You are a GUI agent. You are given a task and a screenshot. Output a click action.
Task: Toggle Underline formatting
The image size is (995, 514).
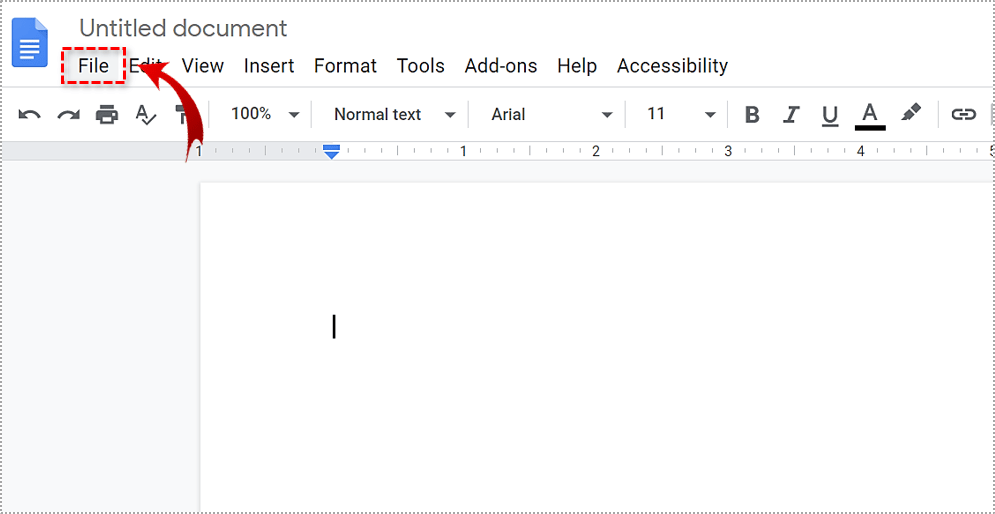click(x=830, y=115)
